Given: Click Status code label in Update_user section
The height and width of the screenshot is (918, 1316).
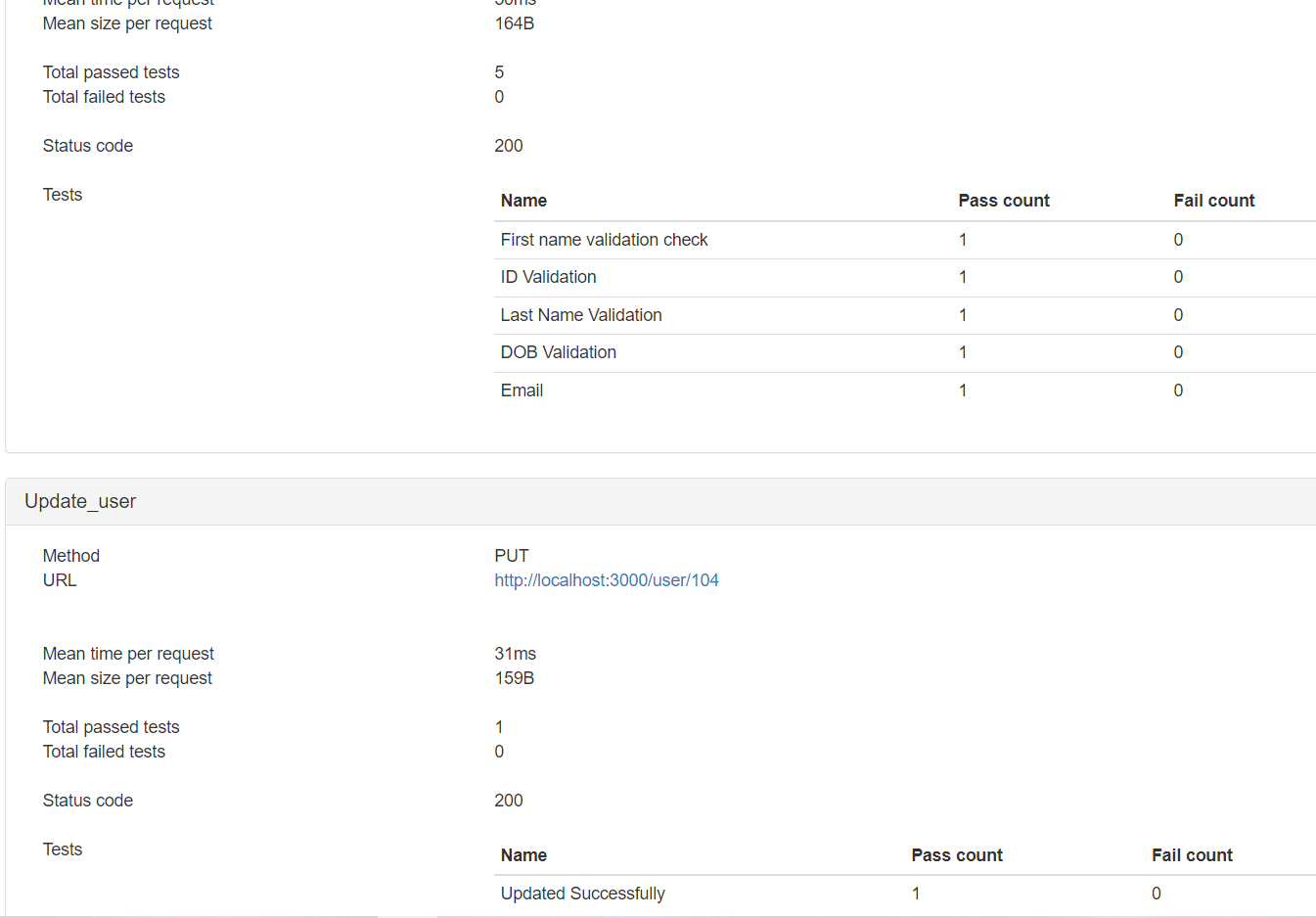Looking at the screenshot, I should [87, 801].
